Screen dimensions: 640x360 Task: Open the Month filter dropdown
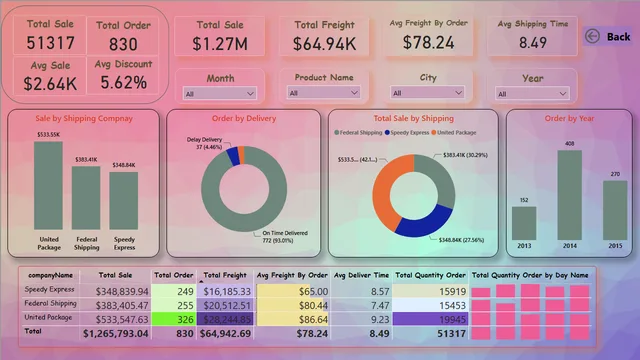220,94
